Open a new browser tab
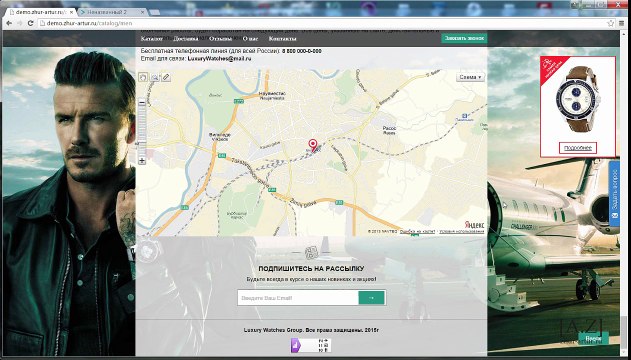The height and width of the screenshot is (360, 631). tap(155, 12)
